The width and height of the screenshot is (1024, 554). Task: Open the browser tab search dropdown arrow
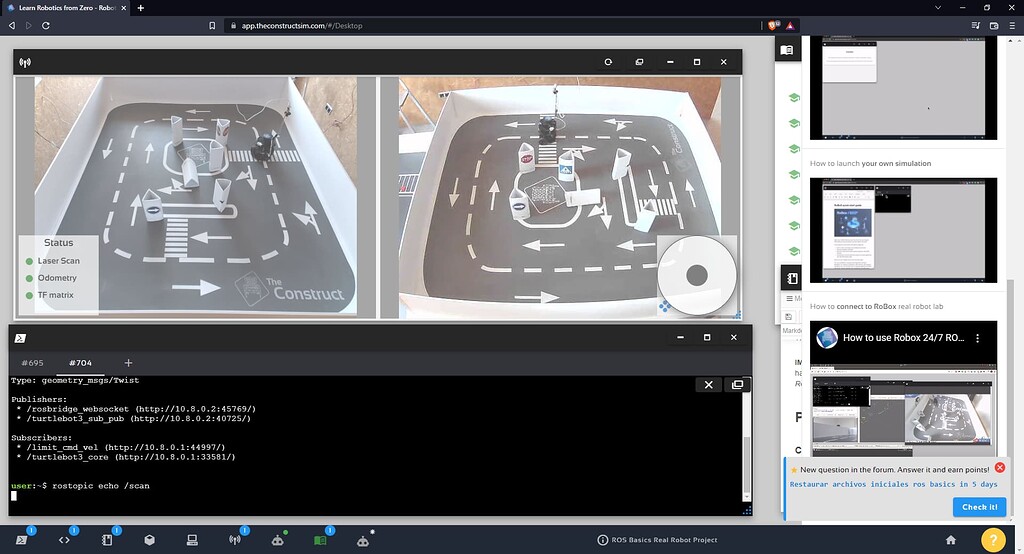tap(938, 8)
